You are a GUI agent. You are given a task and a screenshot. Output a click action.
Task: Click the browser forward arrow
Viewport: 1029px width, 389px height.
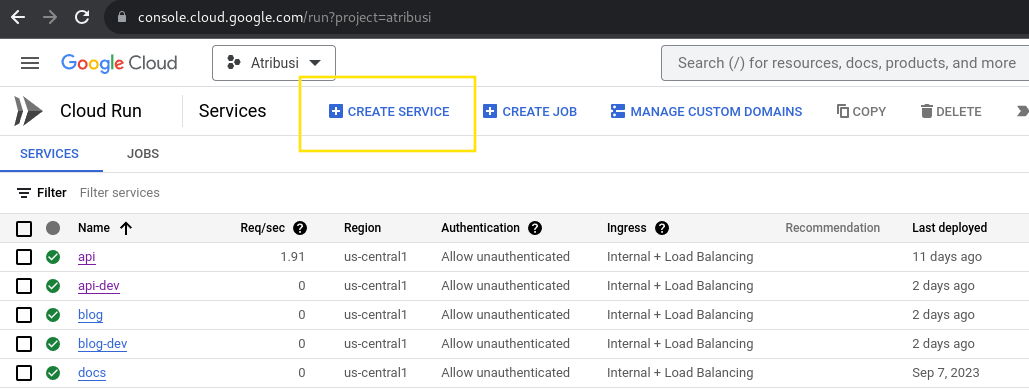(49, 17)
